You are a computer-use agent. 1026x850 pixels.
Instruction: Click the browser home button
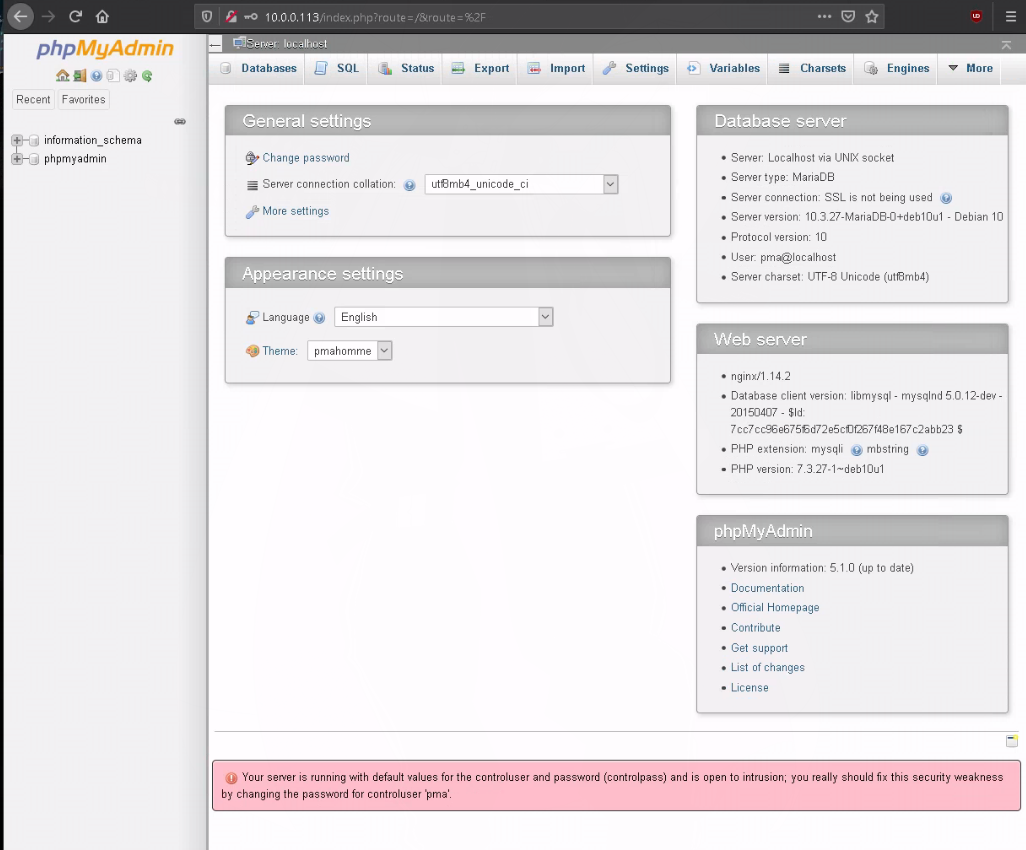[x=102, y=16]
